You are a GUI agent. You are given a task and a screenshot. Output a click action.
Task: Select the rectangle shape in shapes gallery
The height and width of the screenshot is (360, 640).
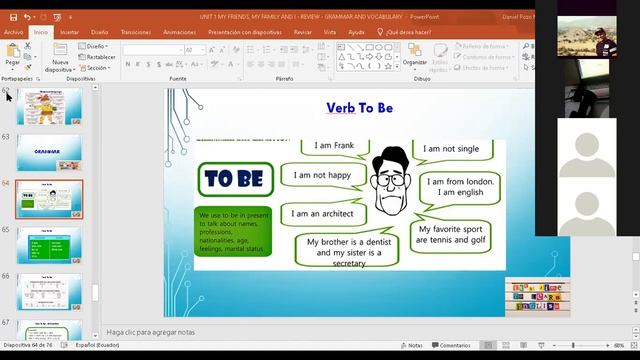click(x=370, y=47)
